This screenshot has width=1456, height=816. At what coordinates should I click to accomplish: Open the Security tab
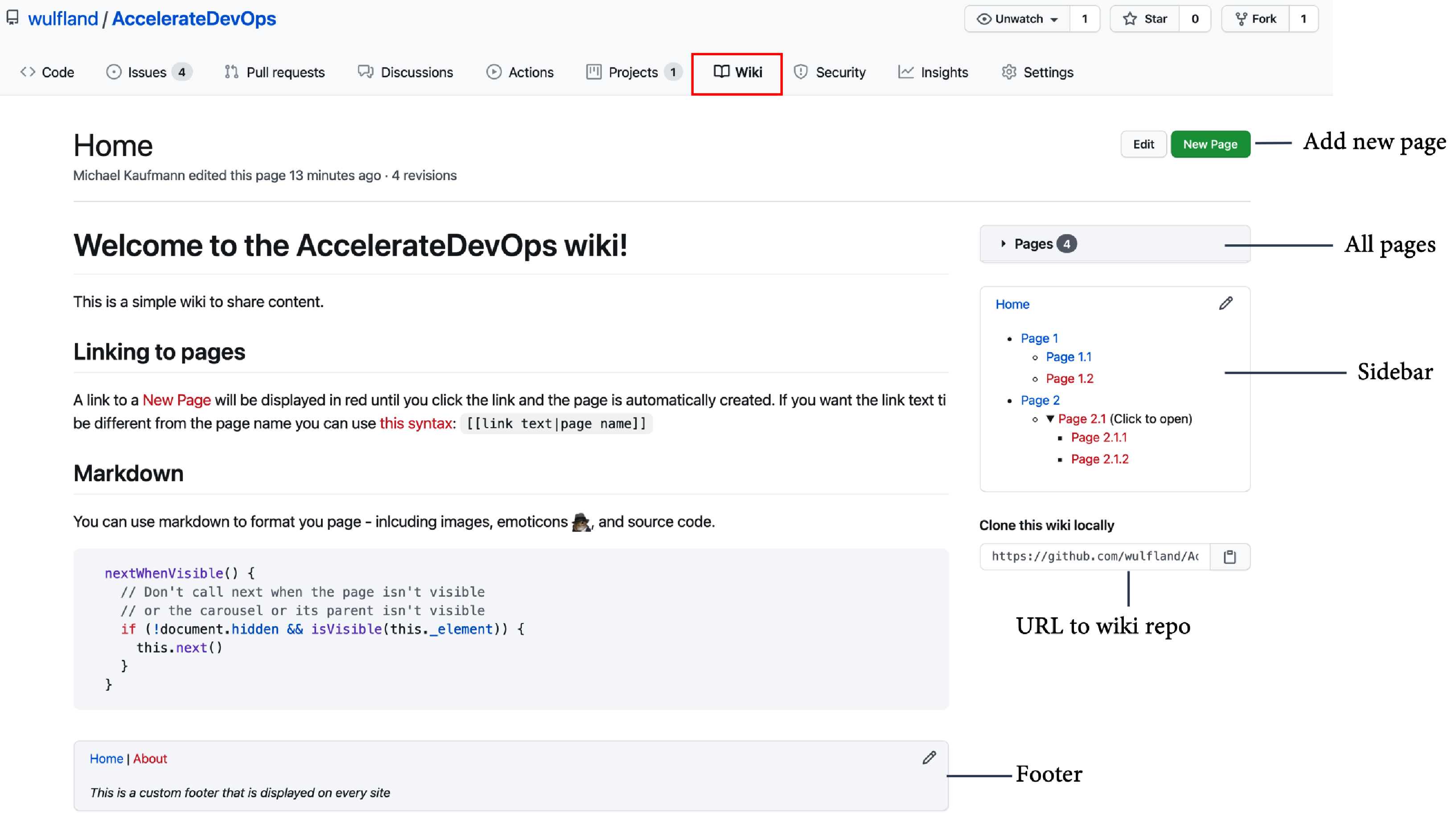tap(830, 72)
